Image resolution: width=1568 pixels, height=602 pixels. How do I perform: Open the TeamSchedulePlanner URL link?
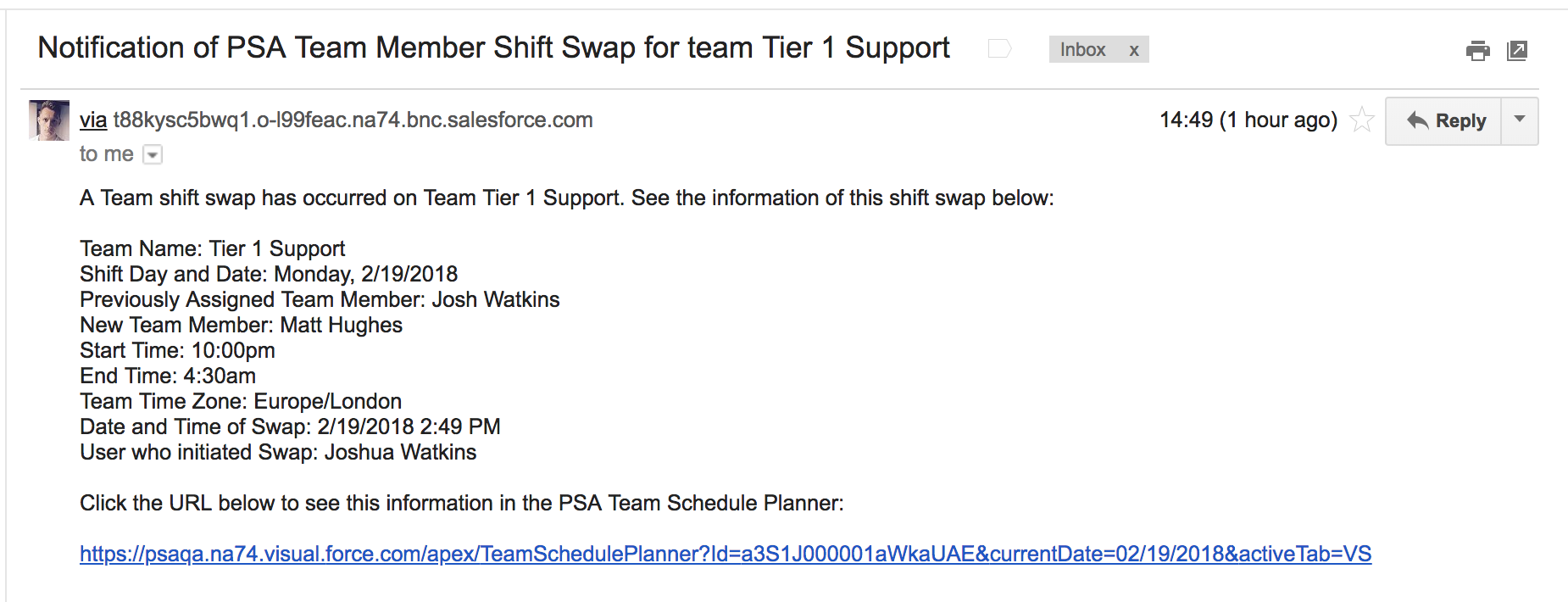pyautogui.click(x=726, y=555)
